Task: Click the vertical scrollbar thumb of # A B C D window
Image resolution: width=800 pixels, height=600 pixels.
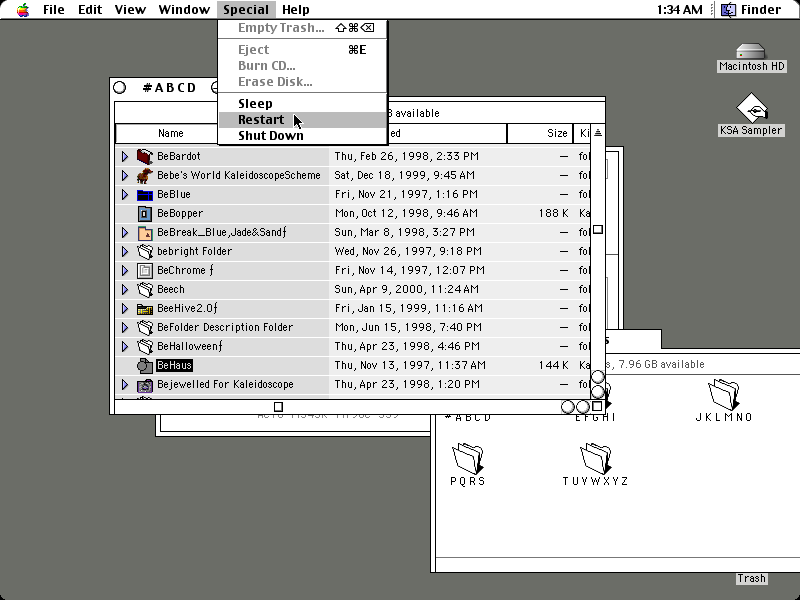Action: [598, 230]
